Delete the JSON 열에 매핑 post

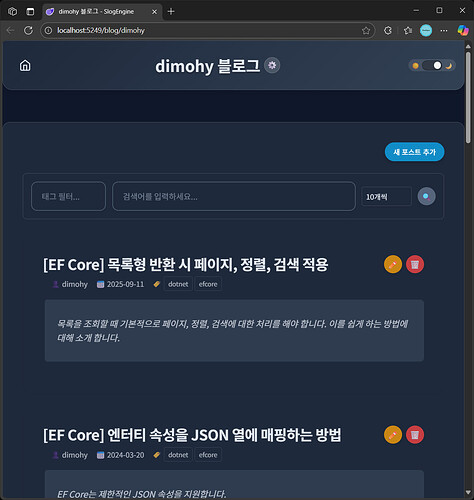pyautogui.click(x=415, y=435)
